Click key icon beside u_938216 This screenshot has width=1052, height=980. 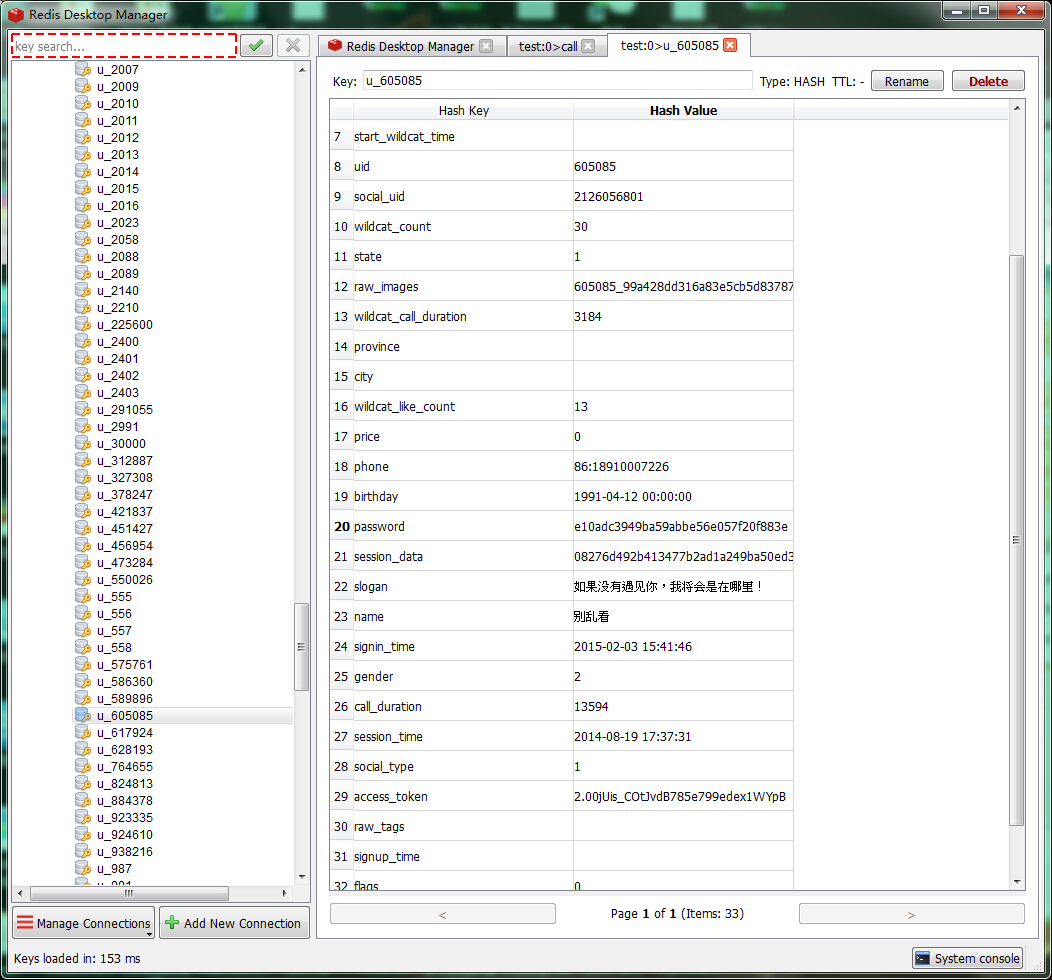83,851
